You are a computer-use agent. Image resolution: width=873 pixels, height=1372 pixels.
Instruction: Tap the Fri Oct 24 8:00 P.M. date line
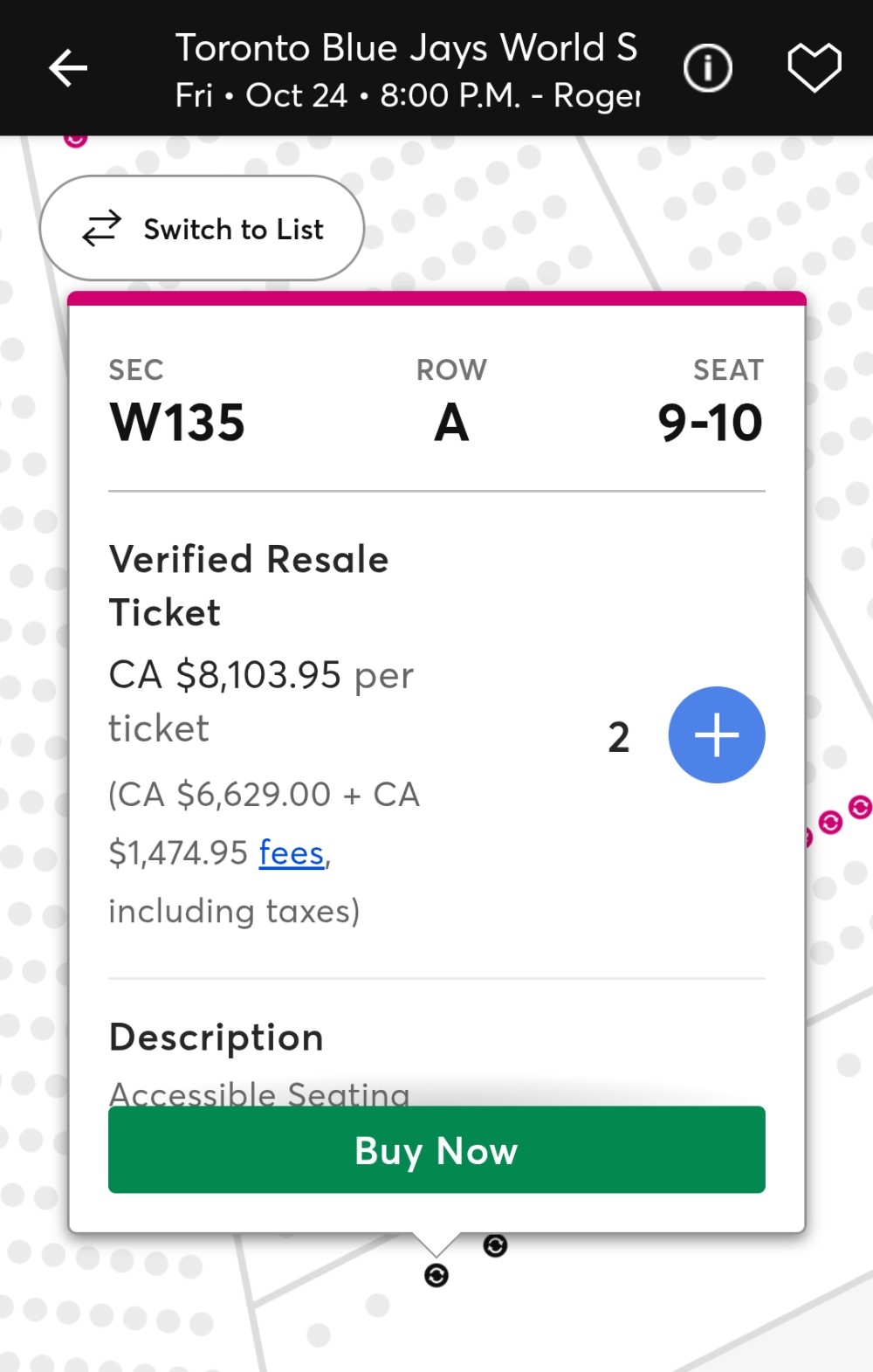click(x=408, y=95)
